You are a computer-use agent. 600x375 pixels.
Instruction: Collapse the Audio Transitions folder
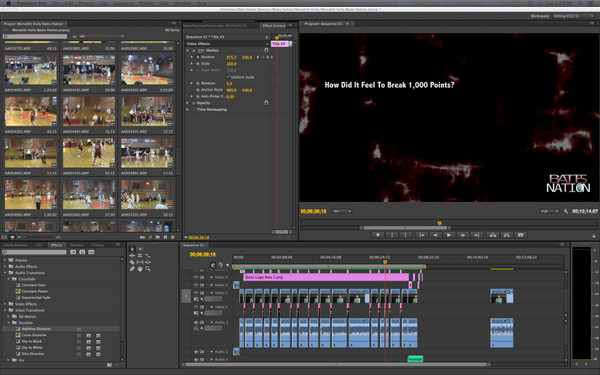click(5, 272)
